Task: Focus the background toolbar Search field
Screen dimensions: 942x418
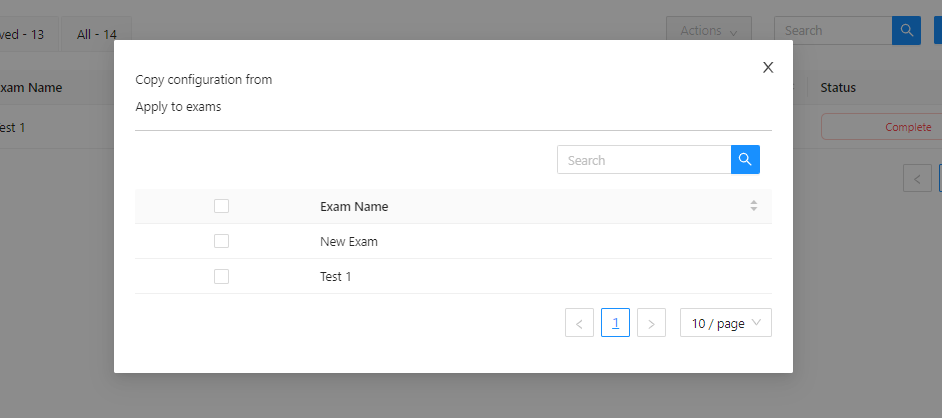Action: [832, 31]
